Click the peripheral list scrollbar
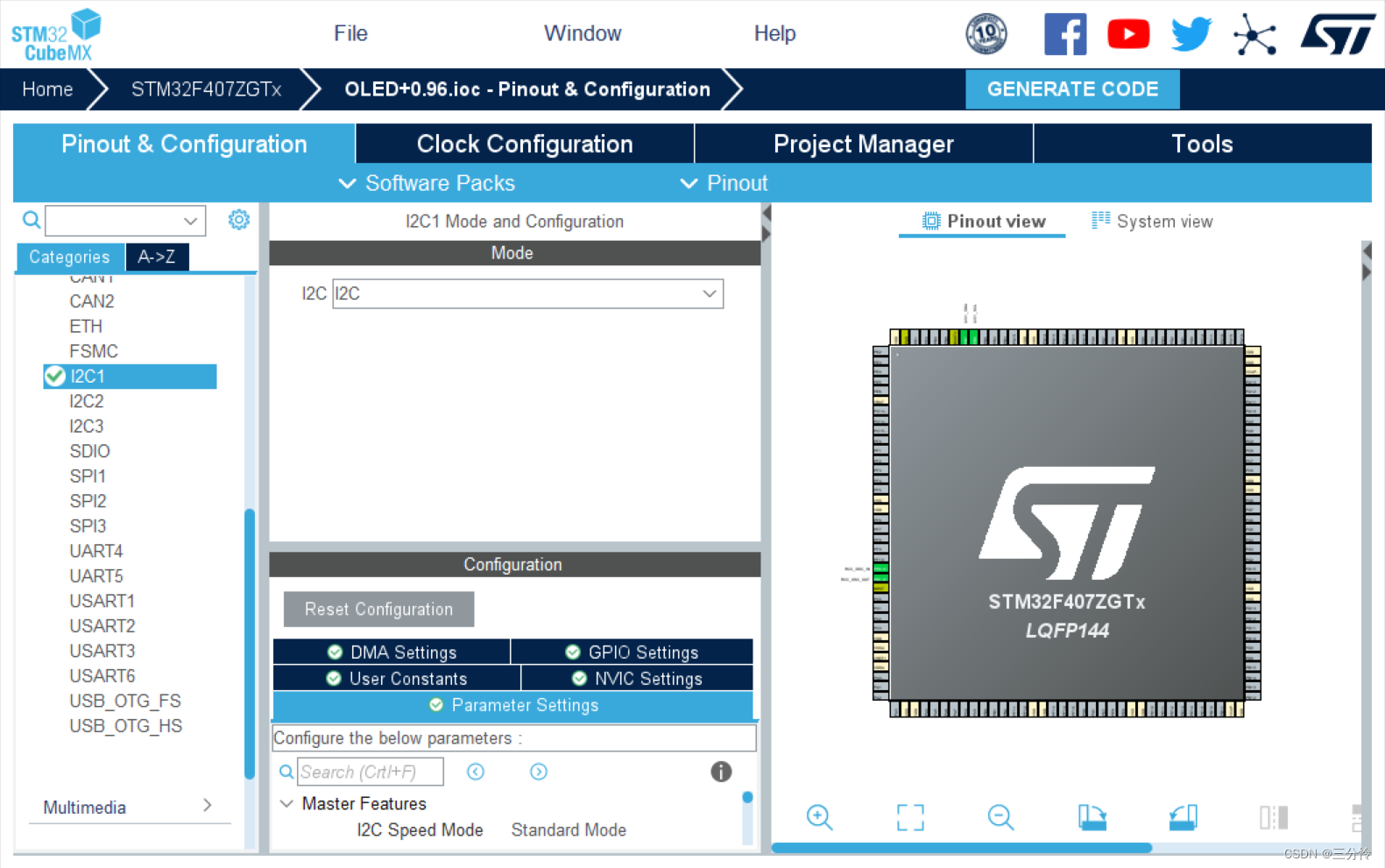The width and height of the screenshot is (1385, 868). [x=250, y=644]
